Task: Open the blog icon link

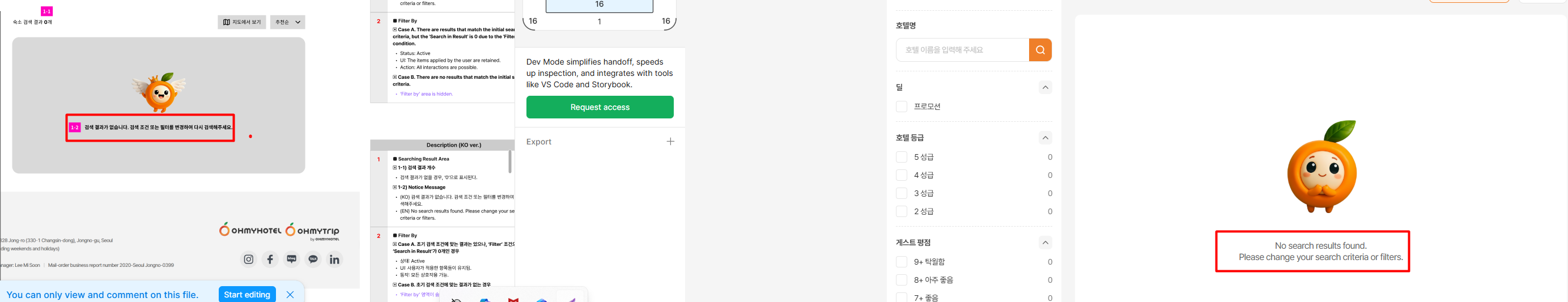Action: [x=292, y=260]
